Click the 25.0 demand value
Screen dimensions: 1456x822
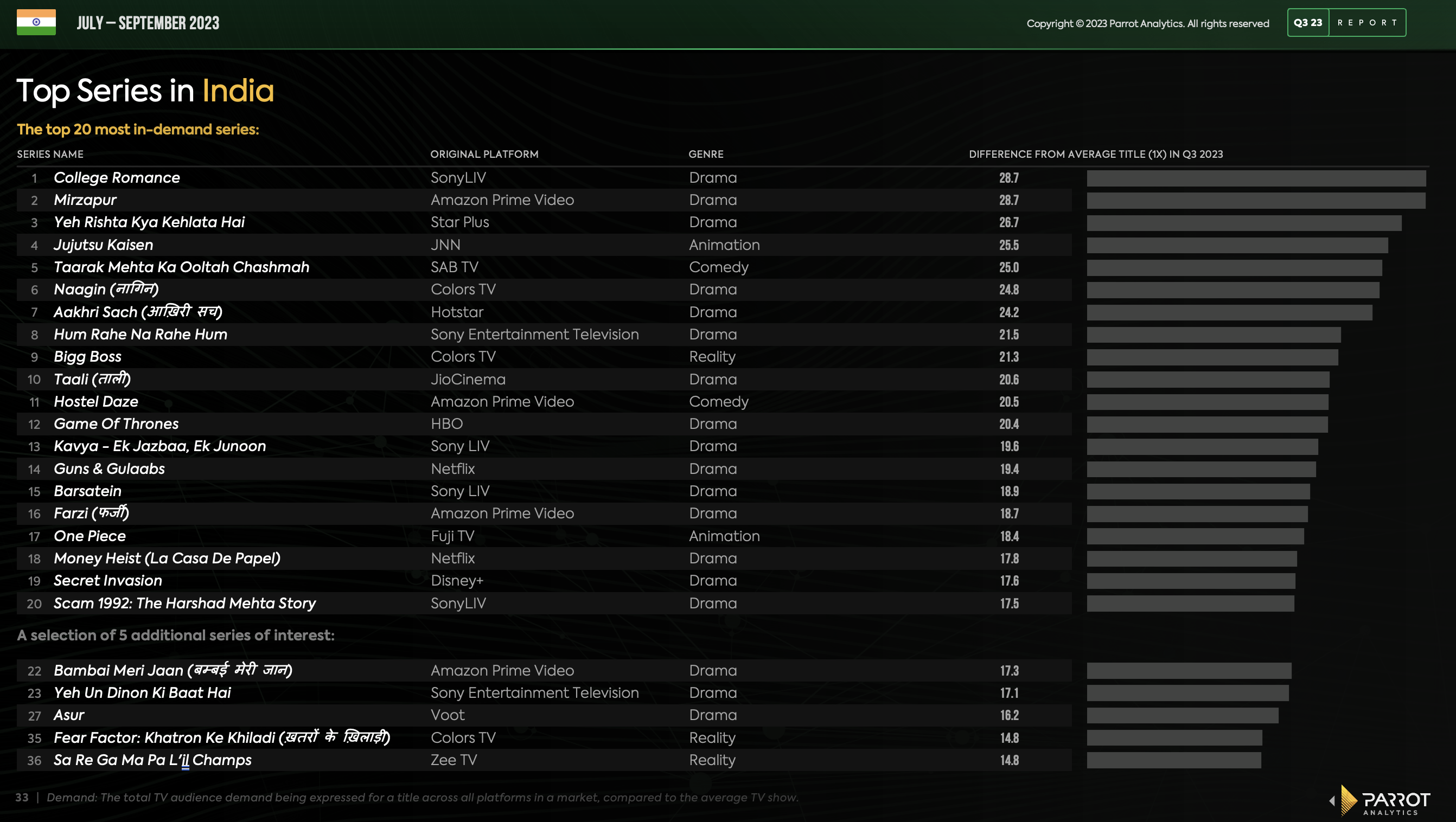click(x=1009, y=267)
